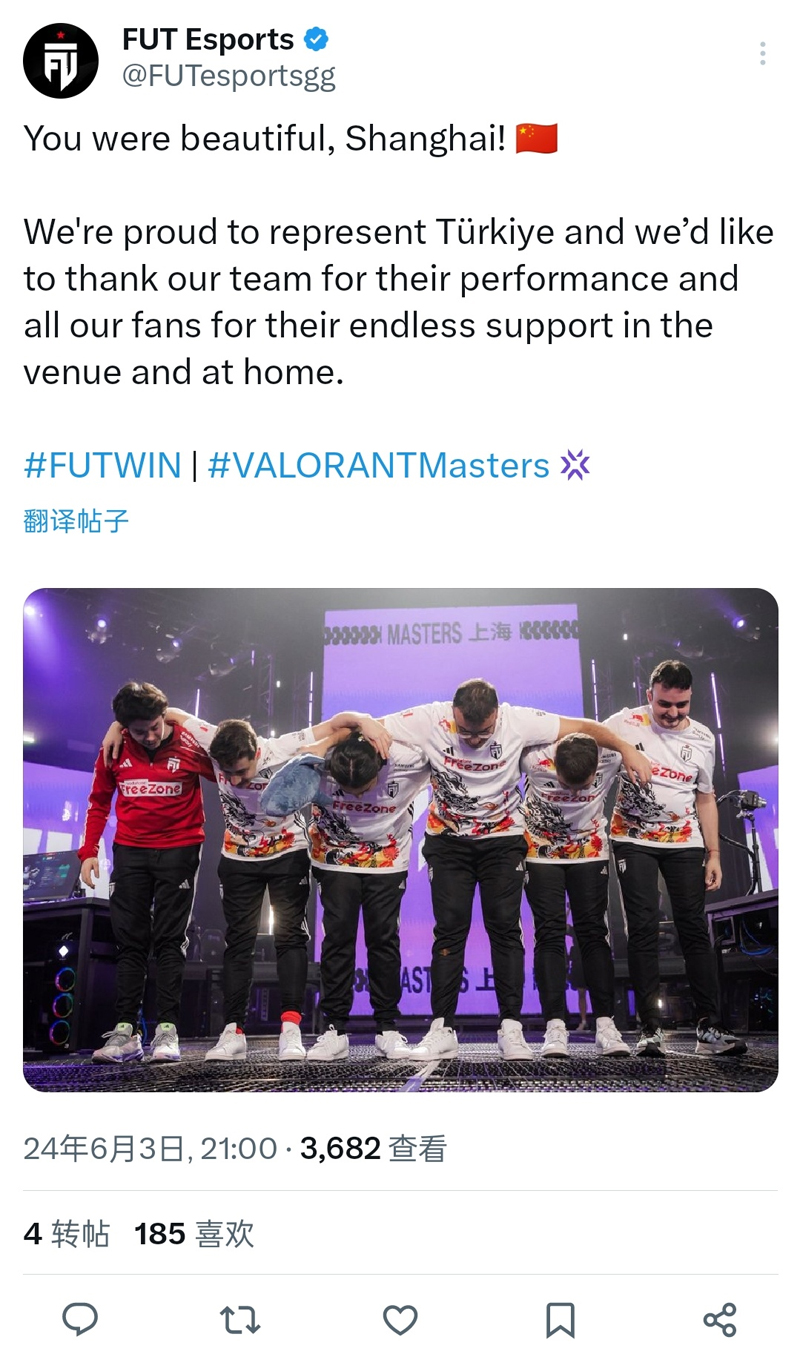The width and height of the screenshot is (800, 1357).
Task: Open the team bowing photo
Action: (x=400, y=840)
